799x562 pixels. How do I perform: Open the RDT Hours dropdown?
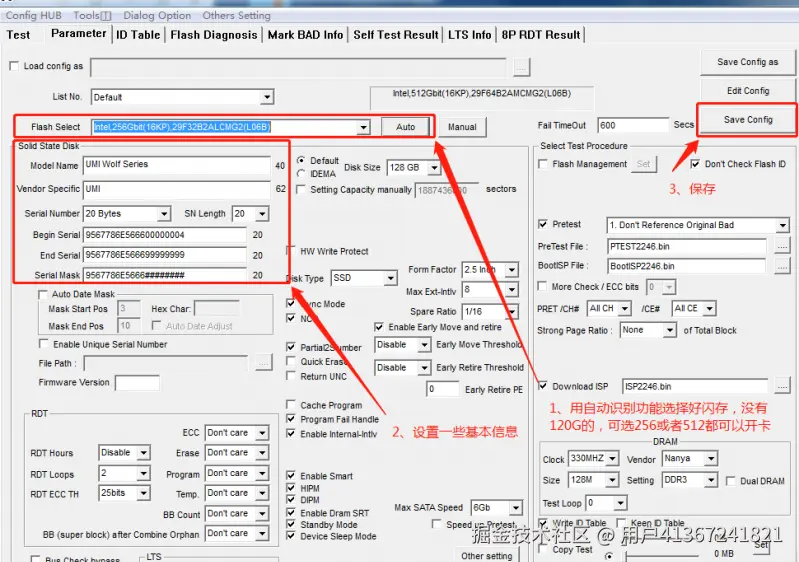tap(144, 452)
